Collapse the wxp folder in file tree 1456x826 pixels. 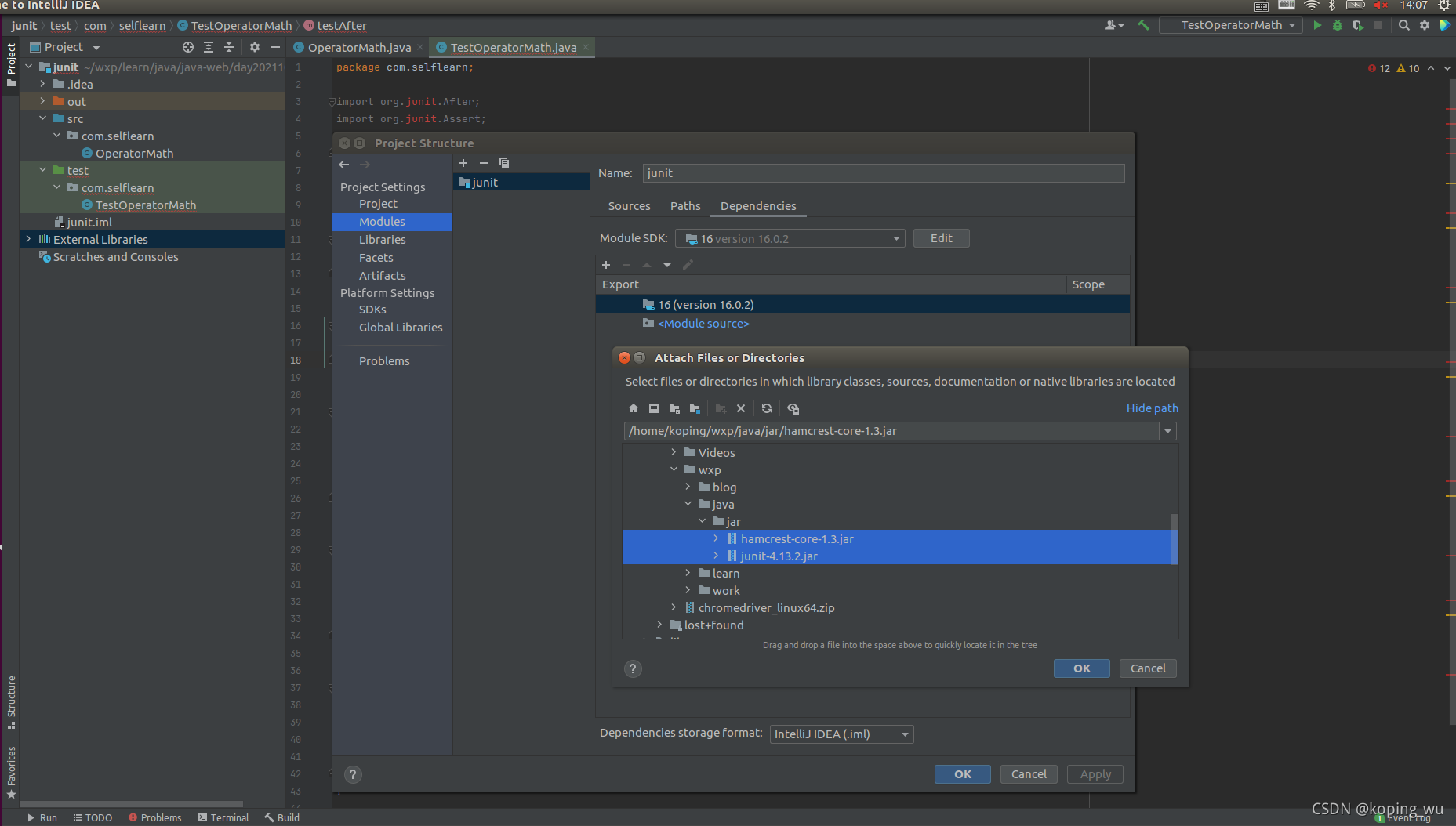click(x=674, y=469)
